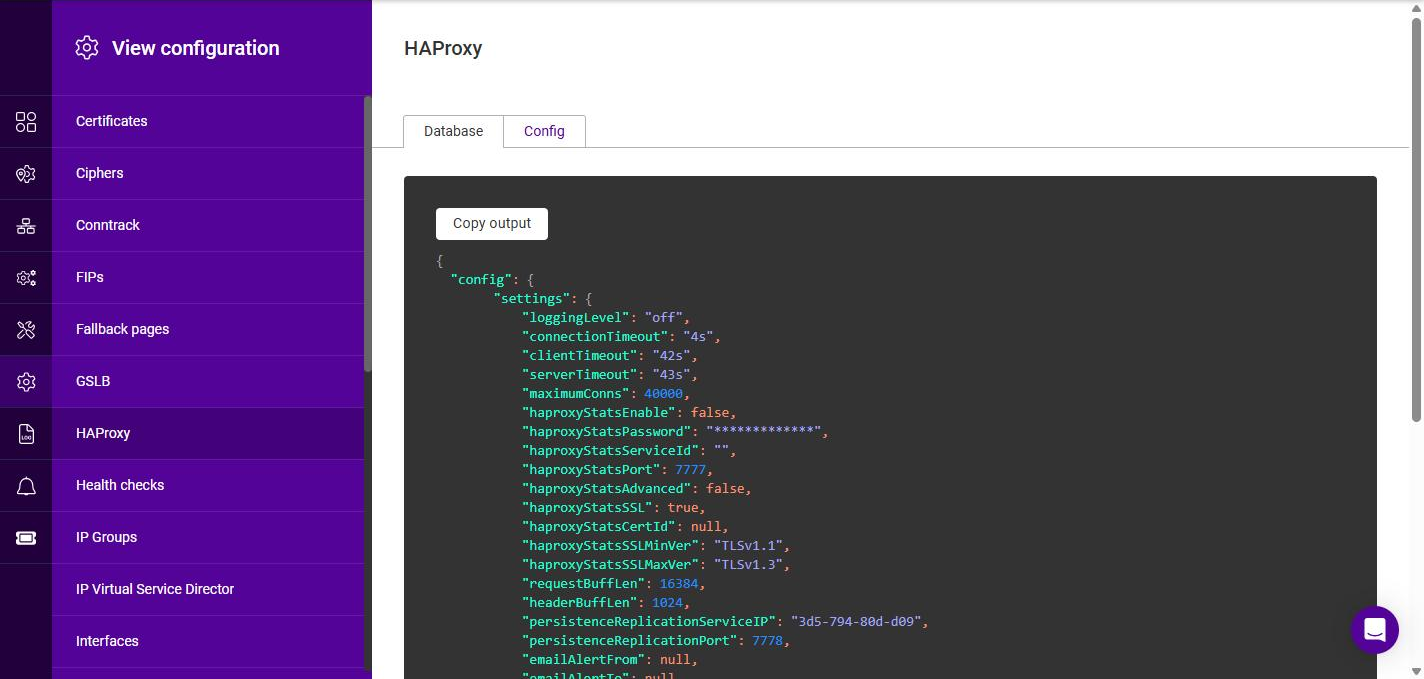Click the haproxyStatsPort value 7777
This screenshot has height=679, width=1424.
pos(691,470)
